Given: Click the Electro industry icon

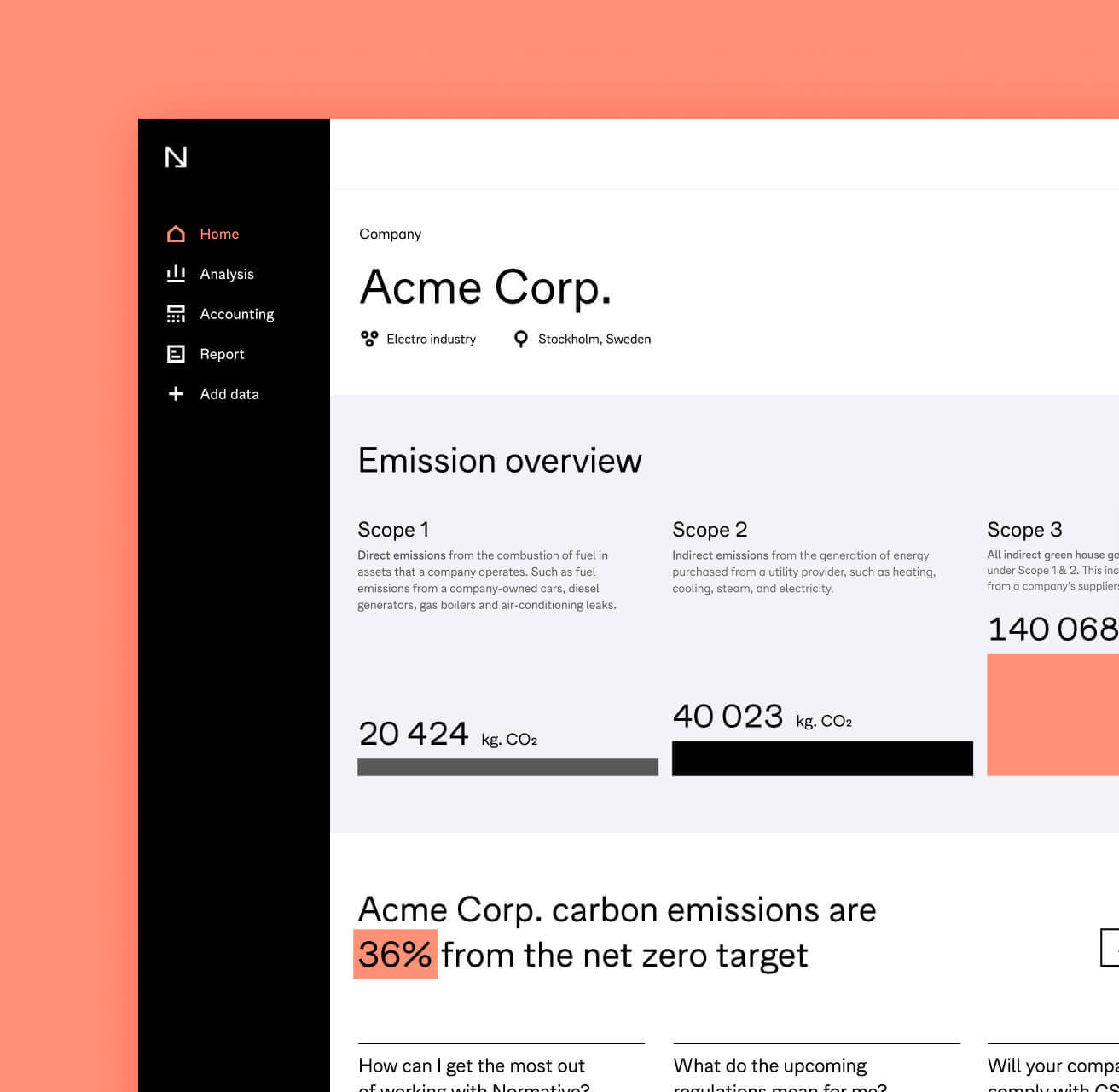Looking at the screenshot, I should pos(369,339).
